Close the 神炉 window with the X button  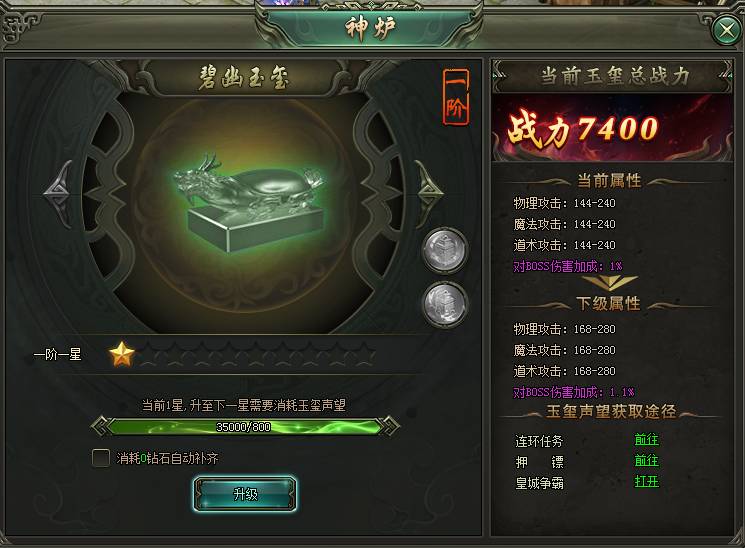[727, 30]
